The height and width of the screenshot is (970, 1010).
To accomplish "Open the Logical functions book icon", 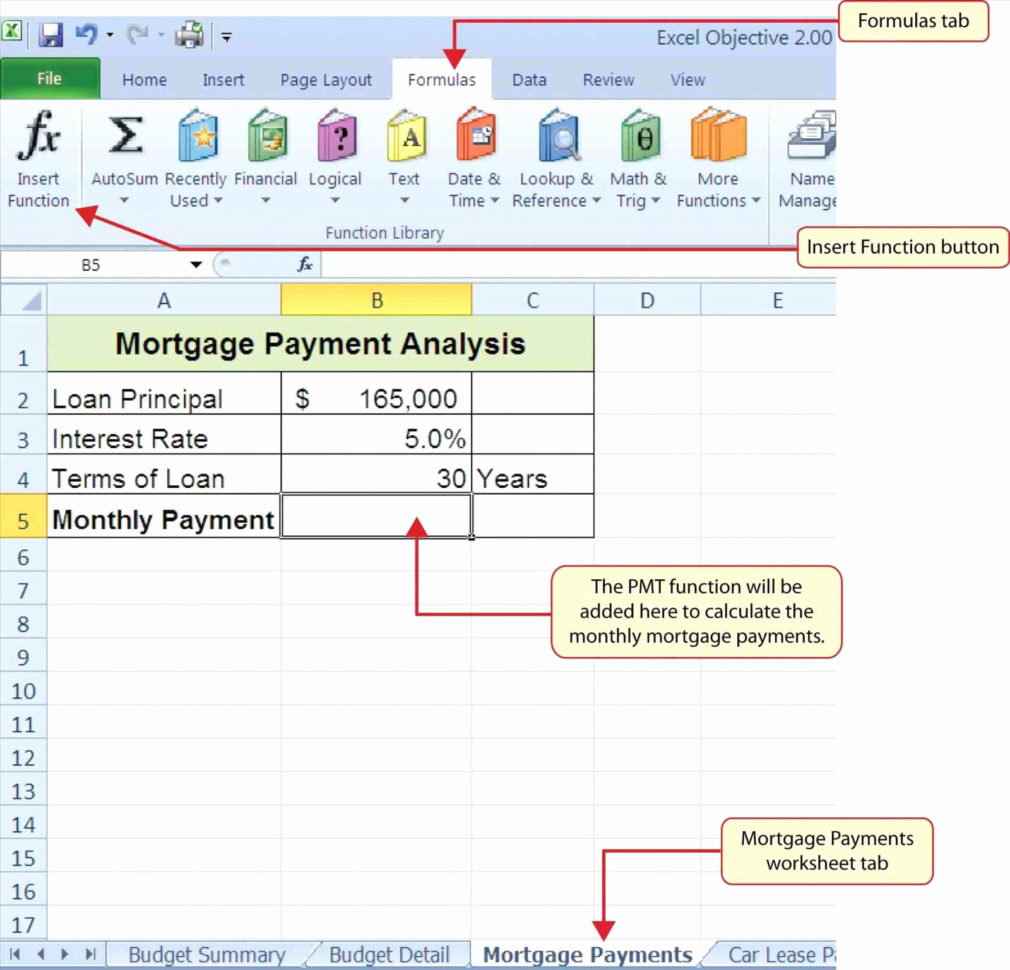I will point(336,135).
